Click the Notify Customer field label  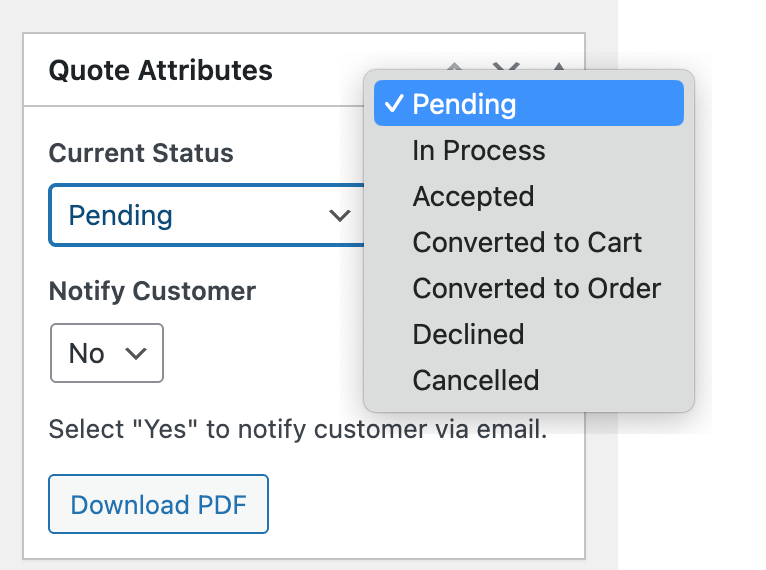[x=152, y=292]
